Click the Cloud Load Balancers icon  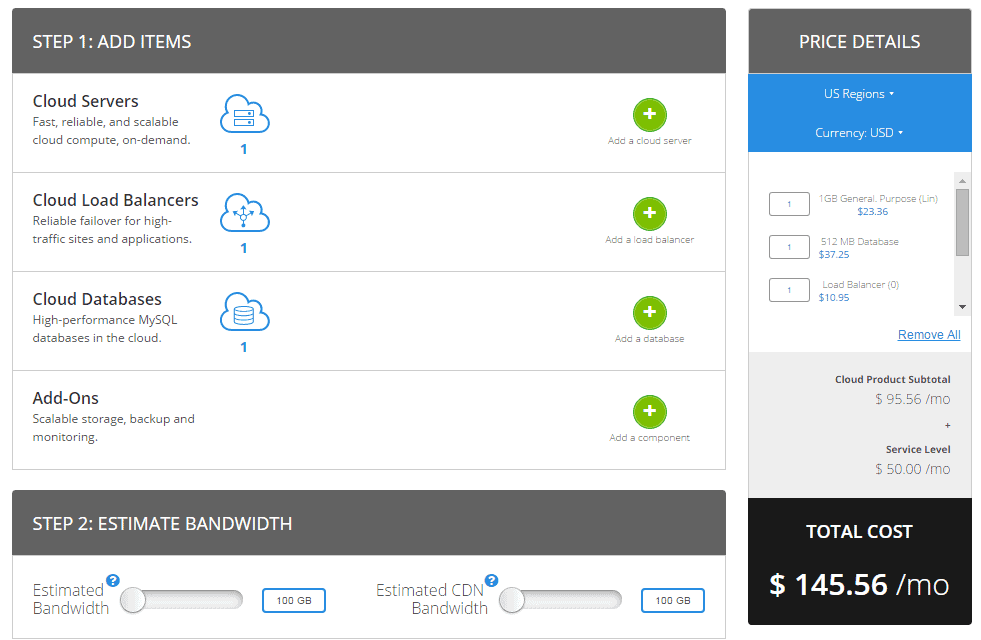coord(244,213)
